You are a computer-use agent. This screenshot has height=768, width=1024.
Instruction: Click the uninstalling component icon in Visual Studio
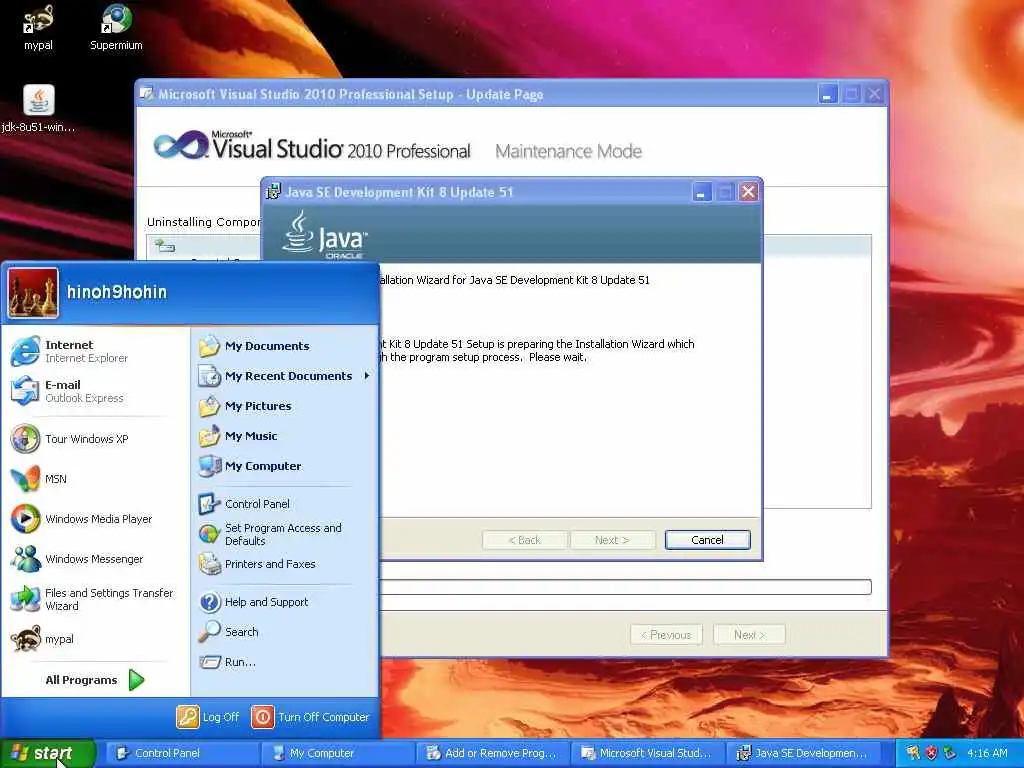pyautogui.click(x=164, y=246)
